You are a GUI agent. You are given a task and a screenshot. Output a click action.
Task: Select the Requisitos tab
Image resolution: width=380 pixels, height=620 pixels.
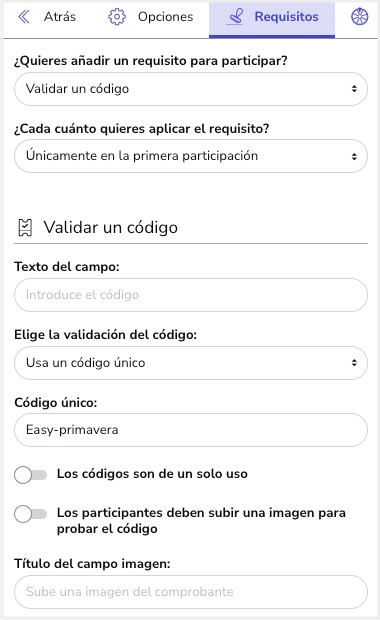pyautogui.click(x=272, y=19)
